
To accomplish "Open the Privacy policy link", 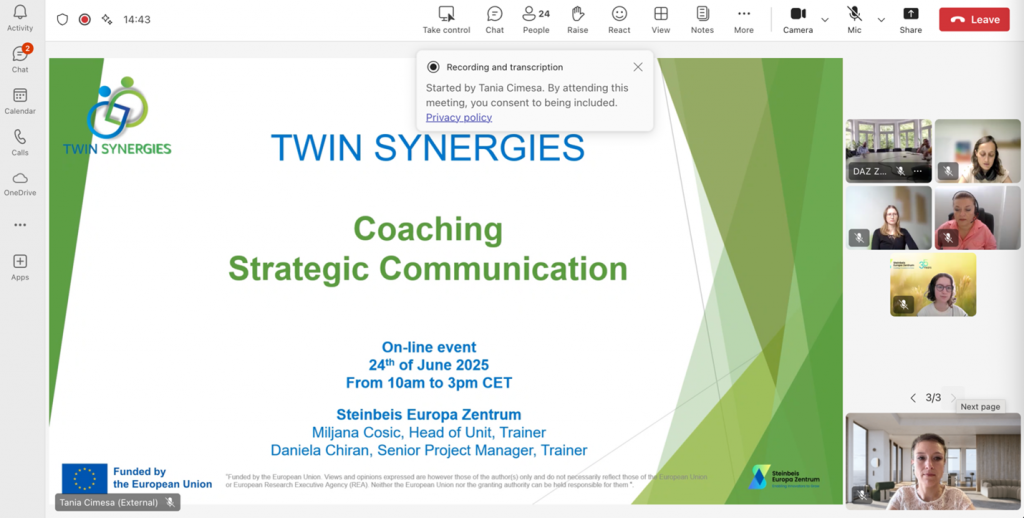I will pos(458,118).
